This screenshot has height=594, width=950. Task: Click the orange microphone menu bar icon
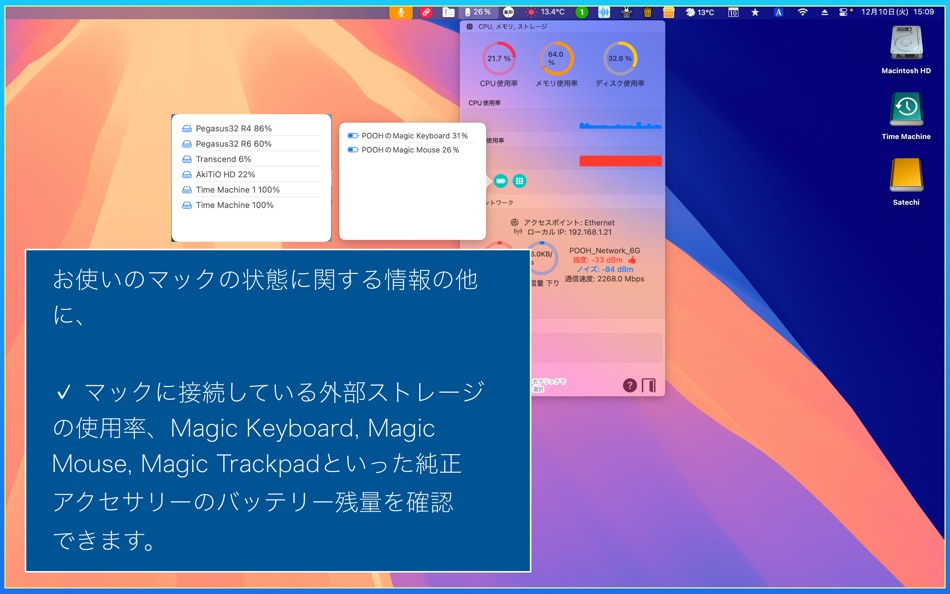(x=400, y=12)
